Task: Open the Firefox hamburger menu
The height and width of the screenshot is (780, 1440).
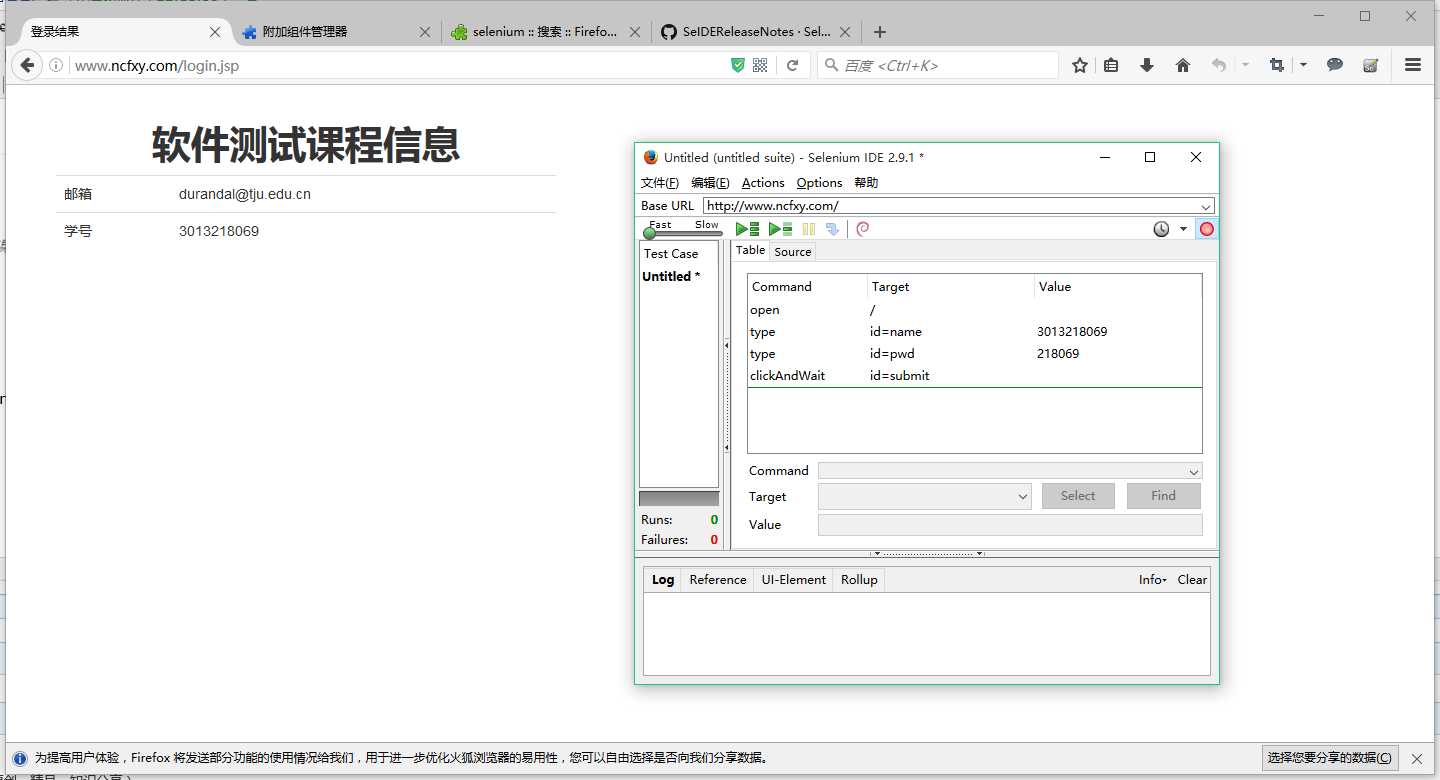Action: [x=1413, y=65]
